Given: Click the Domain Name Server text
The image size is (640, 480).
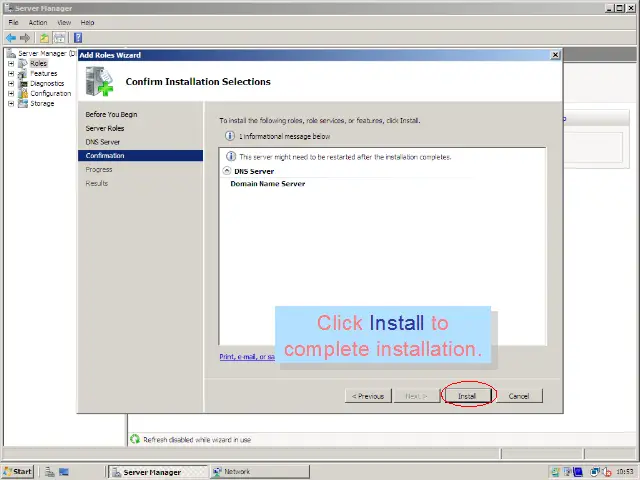Looking at the screenshot, I should (268, 184).
